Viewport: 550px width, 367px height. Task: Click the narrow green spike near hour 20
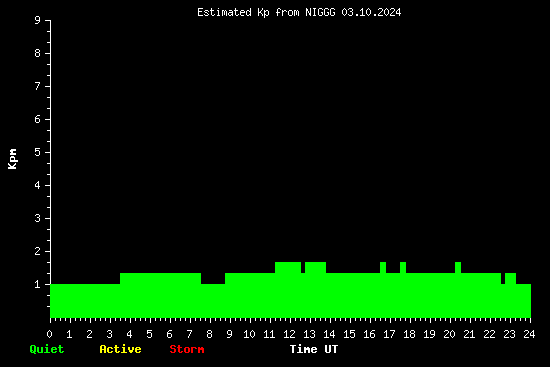coord(458,267)
